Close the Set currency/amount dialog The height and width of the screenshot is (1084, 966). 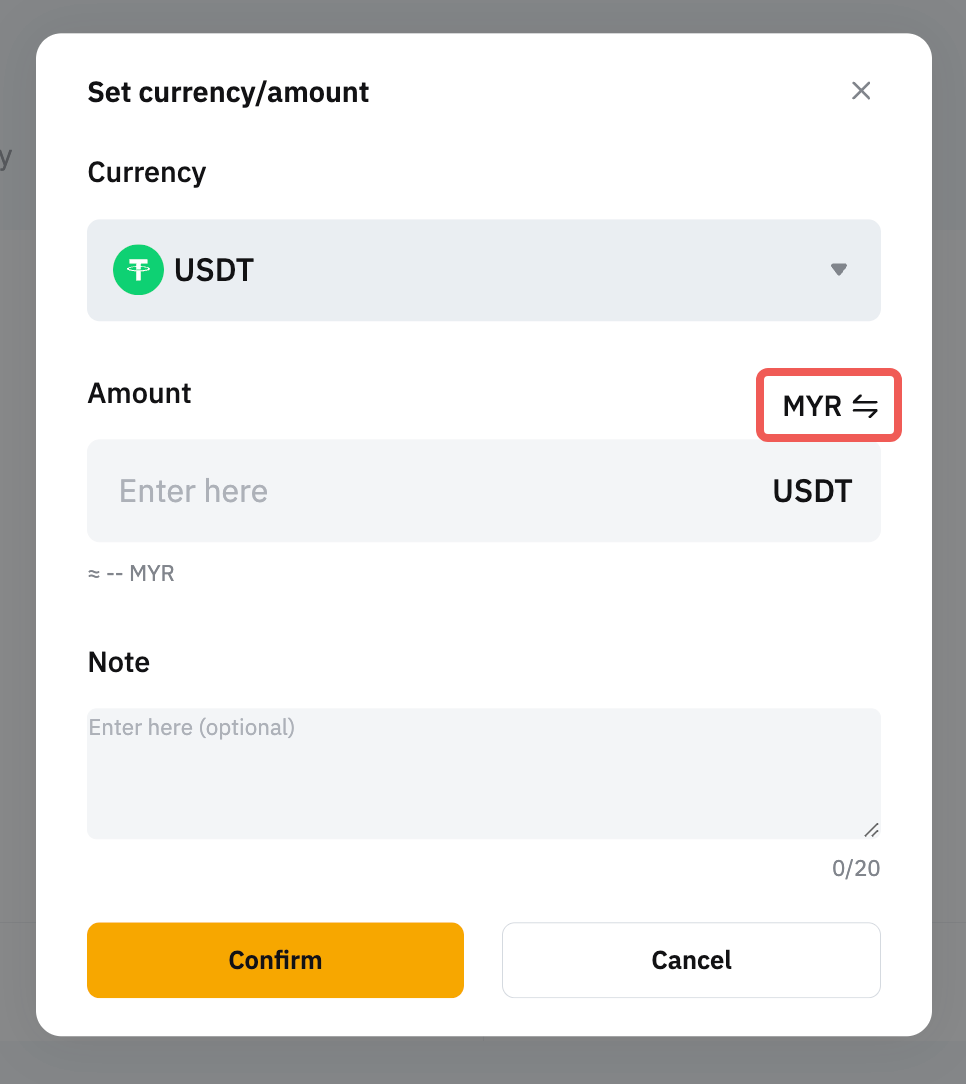[861, 91]
